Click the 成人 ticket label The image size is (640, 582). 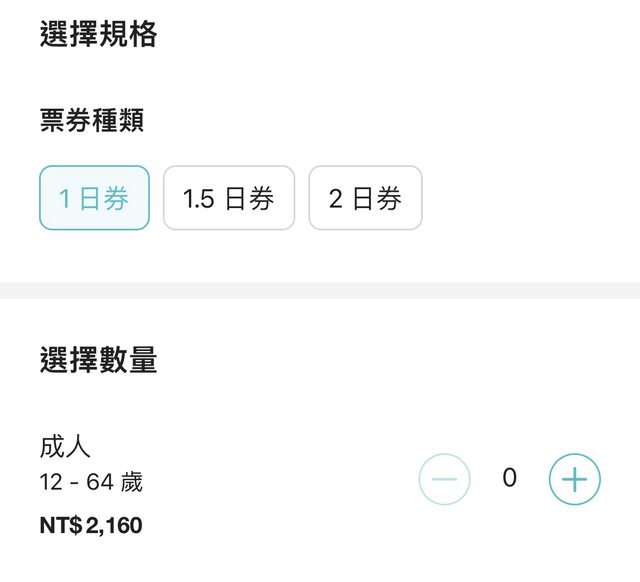(66, 446)
